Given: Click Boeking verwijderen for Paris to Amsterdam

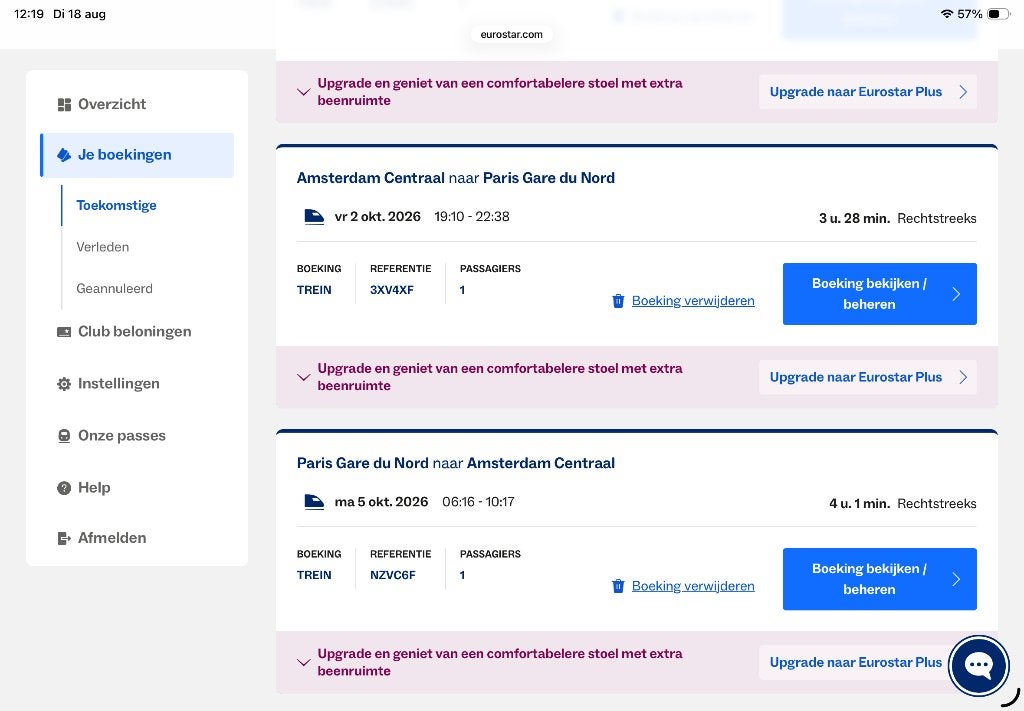Looking at the screenshot, I should [x=693, y=586].
